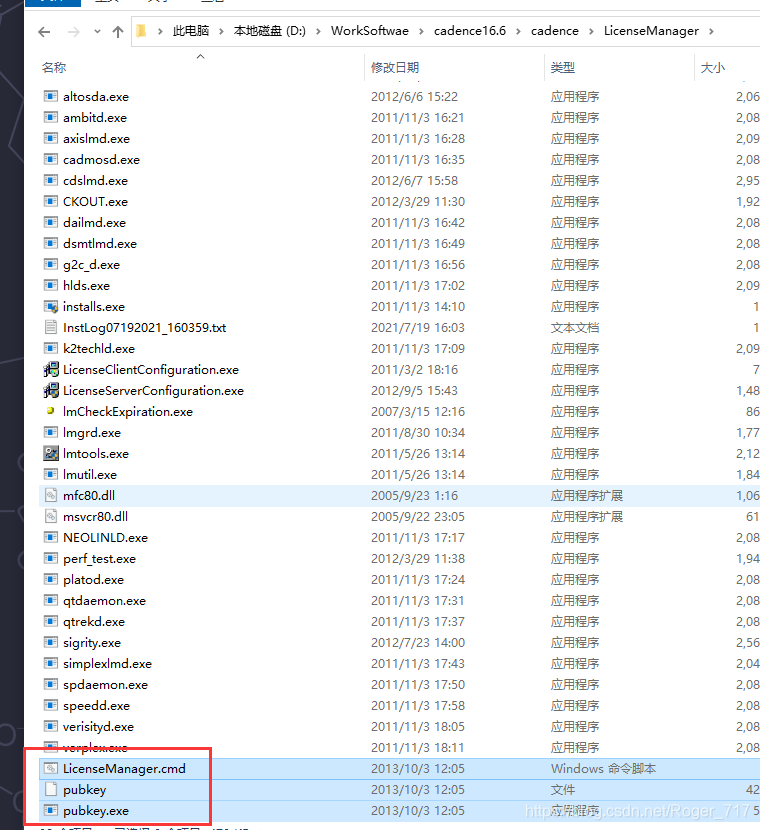The image size is (760, 830).
Task: Click the Forward navigation arrow
Action: [x=72, y=32]
